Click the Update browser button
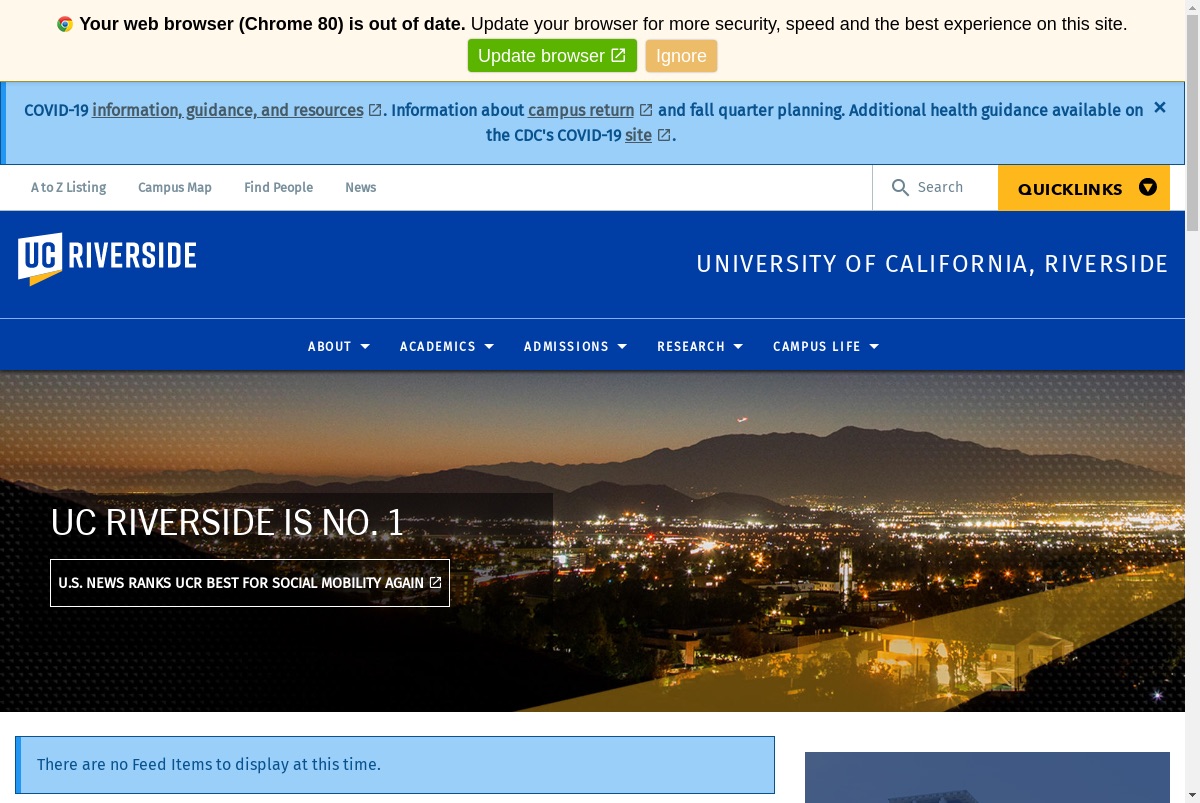Screen dimensions: 1200x803 tap(552, 56)
